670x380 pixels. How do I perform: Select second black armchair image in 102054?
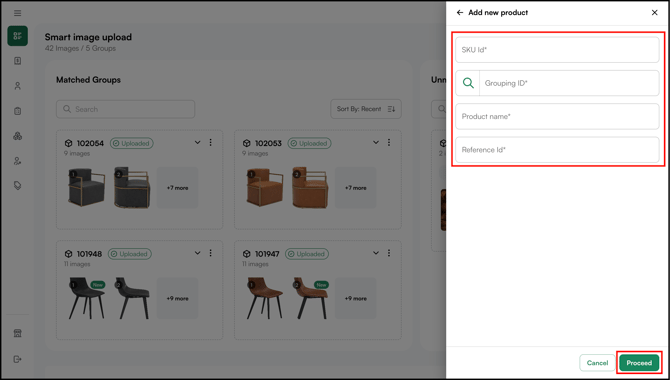(x=132, y=188)
